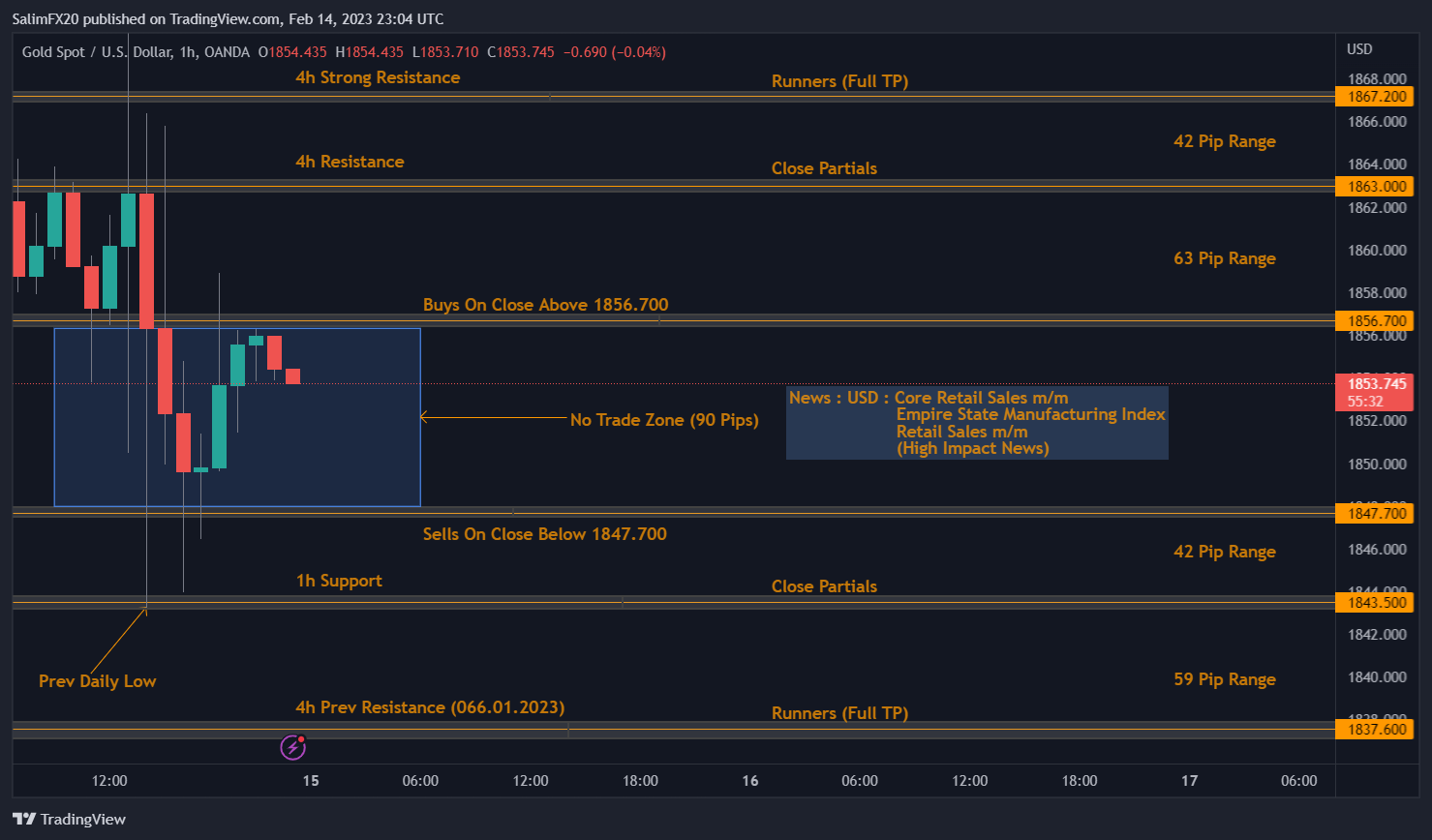The image size is (1432, 840).
Task: Click the Buys On Close Above 1856.700 annotation
Action: (545, 304)
